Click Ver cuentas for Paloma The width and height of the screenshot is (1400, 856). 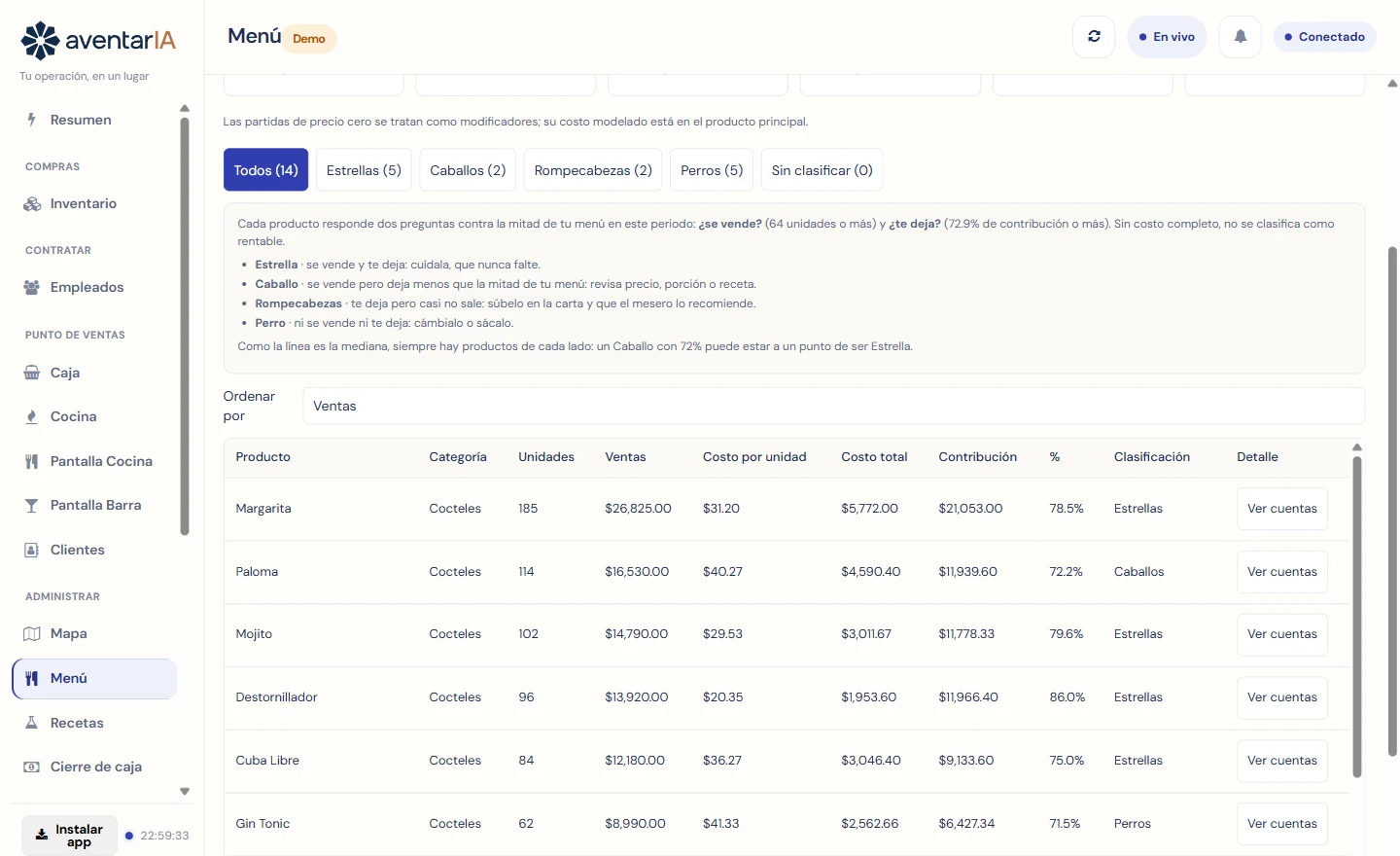click(1282, 572)
